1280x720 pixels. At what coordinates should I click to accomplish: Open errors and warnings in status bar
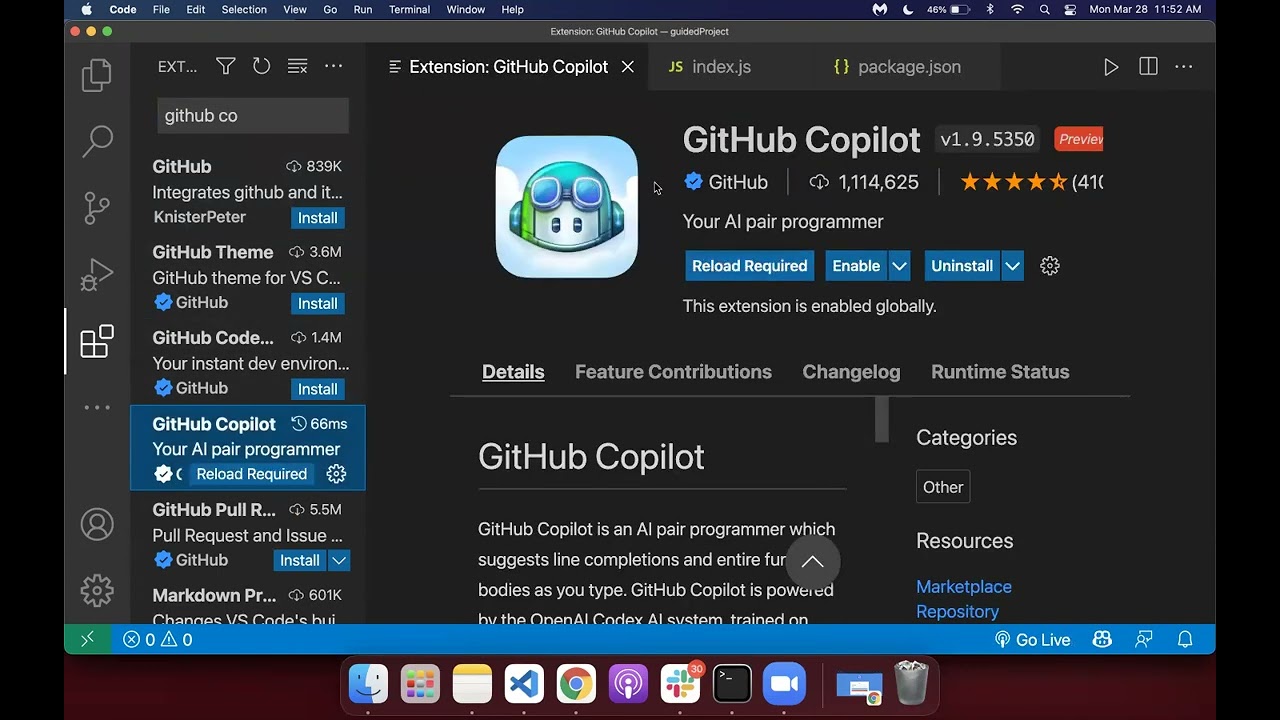click(157, 639)
